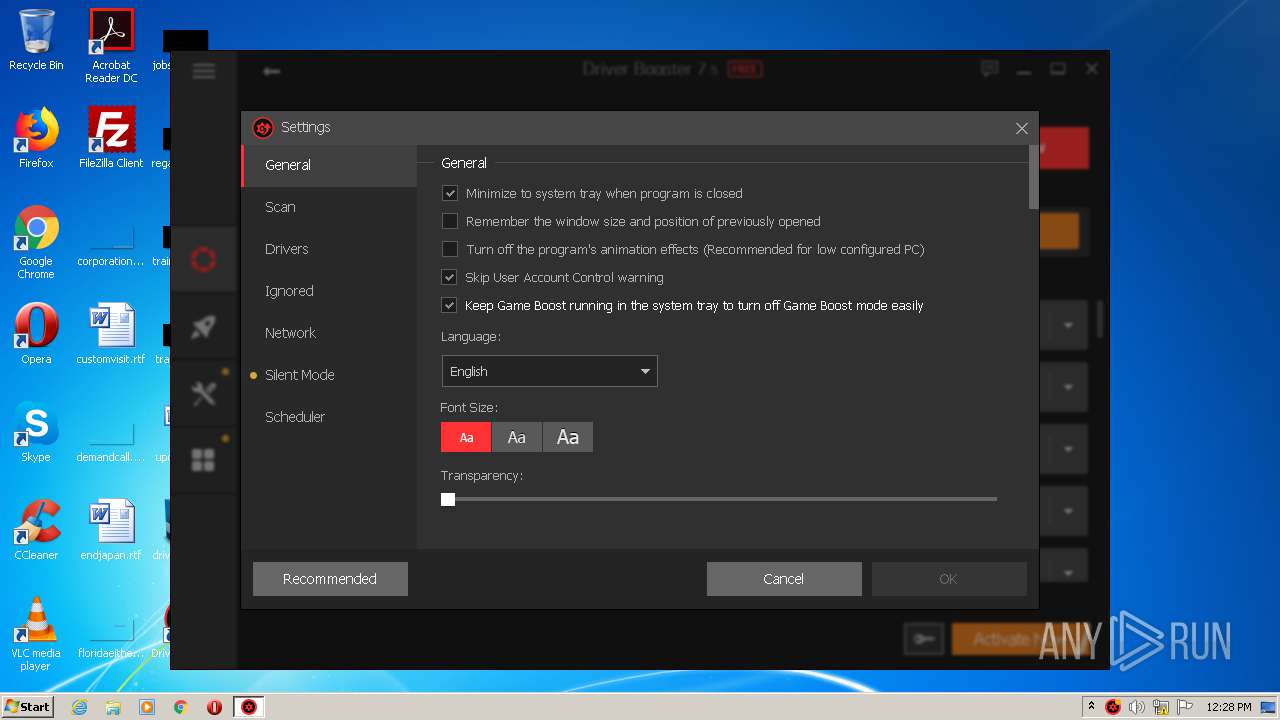Switch to the Scheduler settings tab
This screenshot has height=720, width=1280.
point(329,417)
